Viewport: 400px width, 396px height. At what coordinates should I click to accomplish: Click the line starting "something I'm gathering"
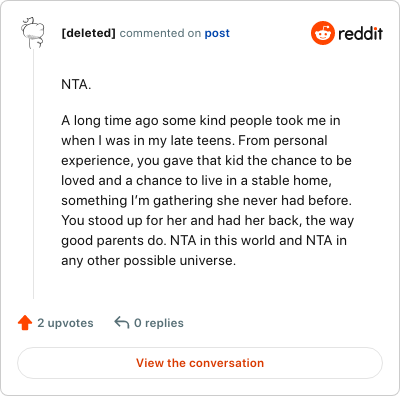(206, 200)
